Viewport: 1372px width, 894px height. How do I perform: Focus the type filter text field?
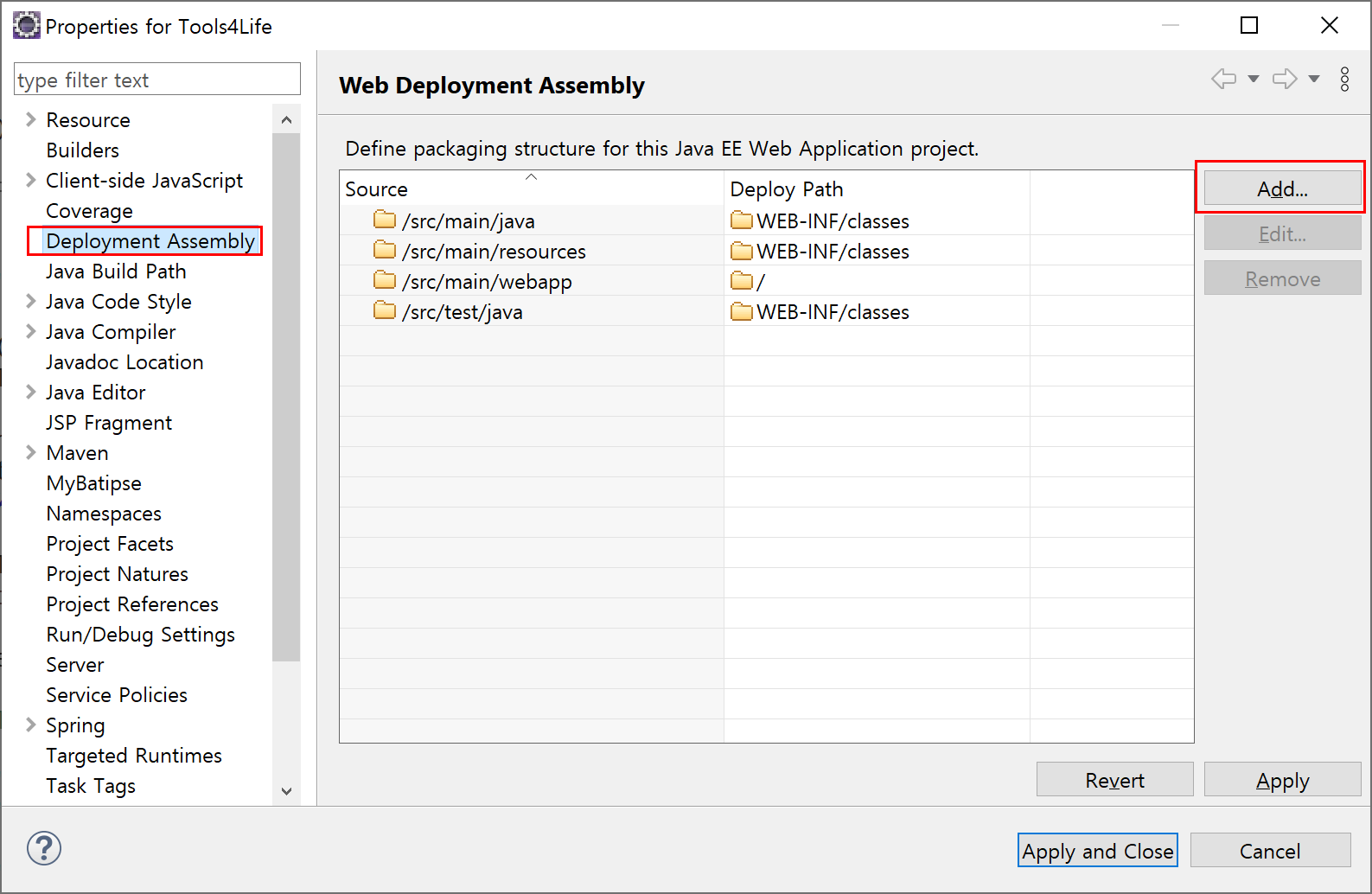(157, 80)
